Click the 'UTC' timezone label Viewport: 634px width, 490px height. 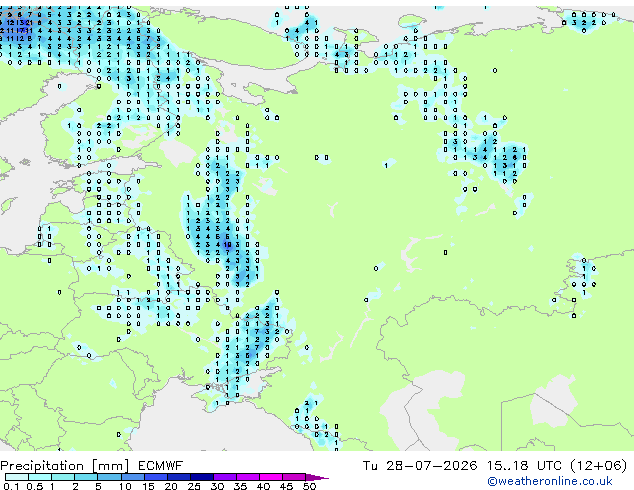click(x=549, y=466)
